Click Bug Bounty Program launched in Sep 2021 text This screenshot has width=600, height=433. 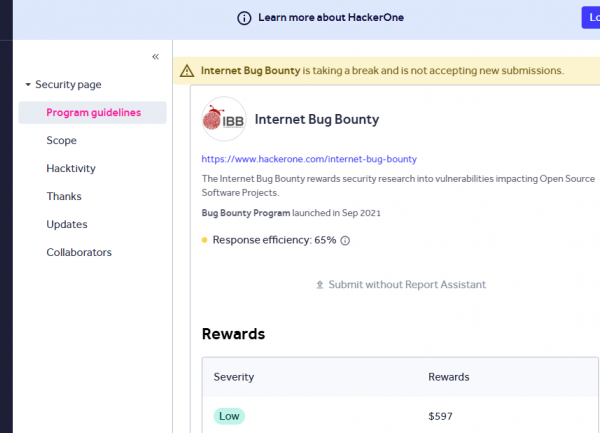[x=291, y=213]
